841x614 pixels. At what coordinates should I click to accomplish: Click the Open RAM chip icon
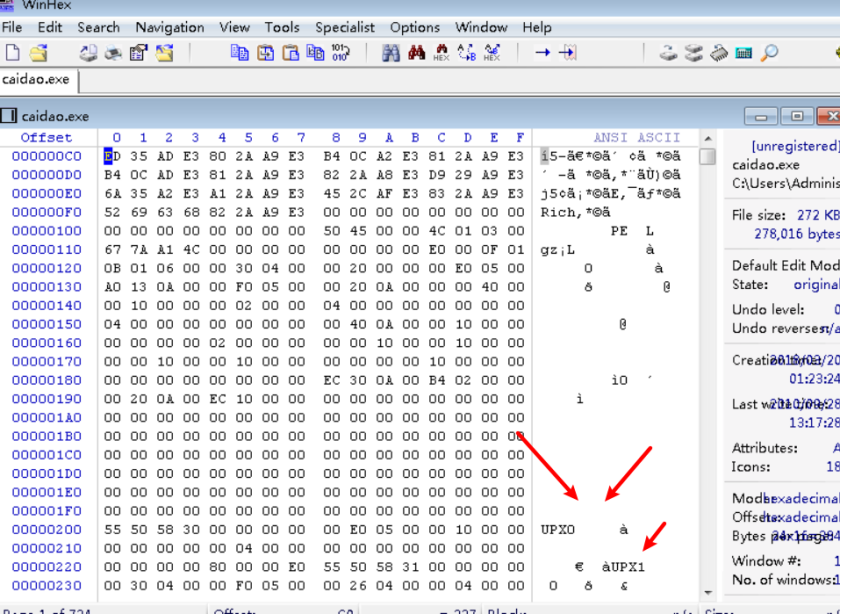pyautogui.click(x=719, y=53)
